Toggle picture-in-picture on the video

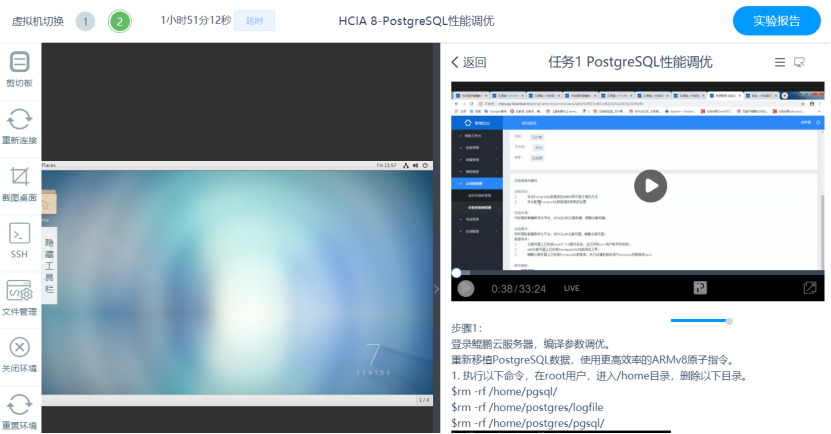(x=700, y=287)
